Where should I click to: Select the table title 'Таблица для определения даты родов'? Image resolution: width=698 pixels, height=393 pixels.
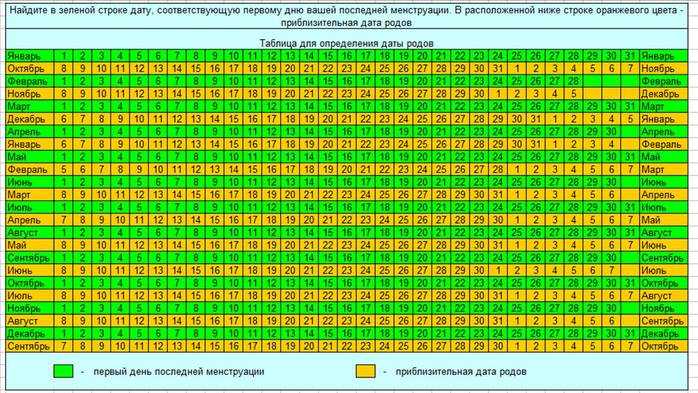[x=346, y=44]
